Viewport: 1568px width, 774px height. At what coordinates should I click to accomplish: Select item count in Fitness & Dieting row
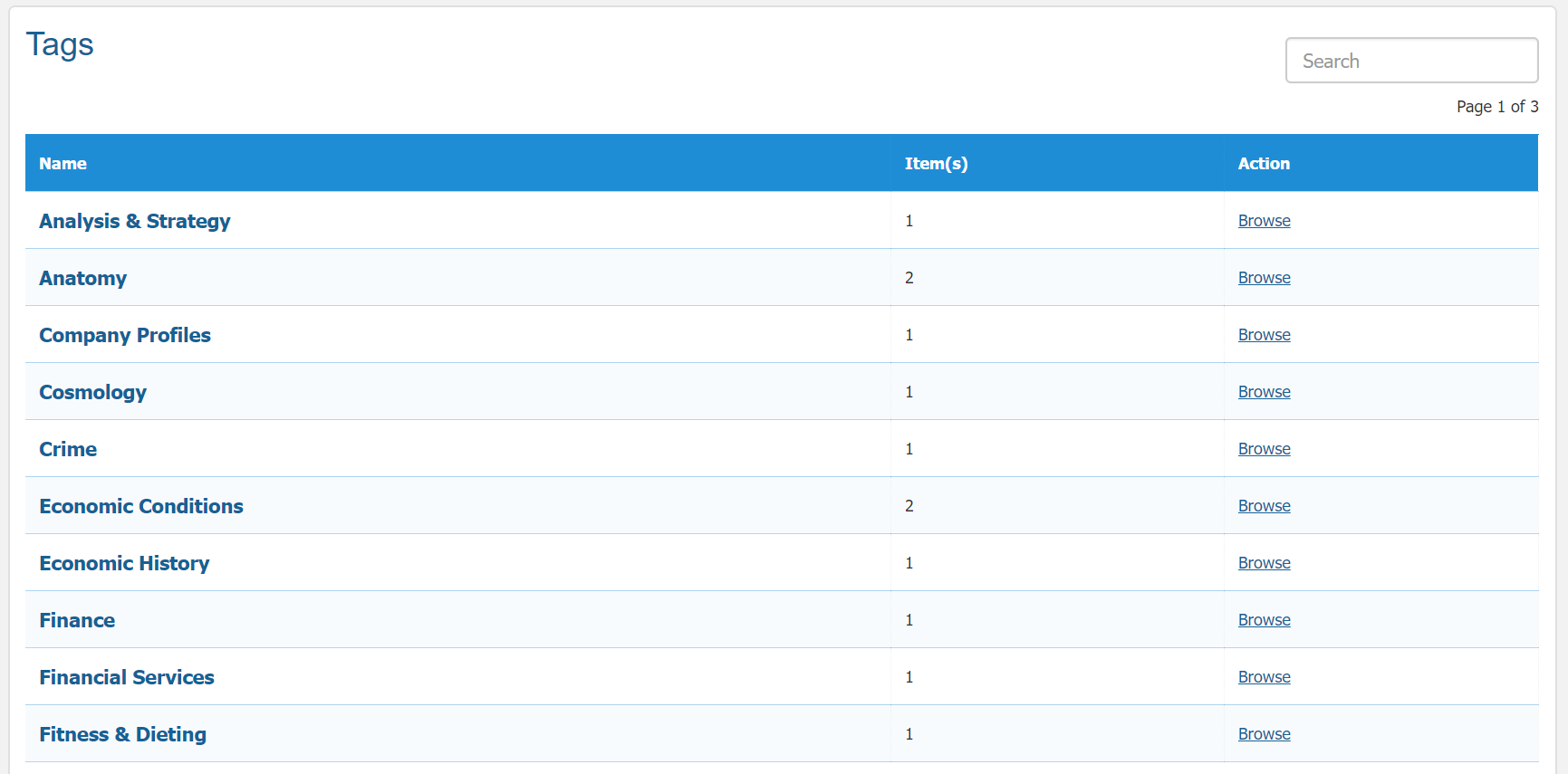click(909, 734)
